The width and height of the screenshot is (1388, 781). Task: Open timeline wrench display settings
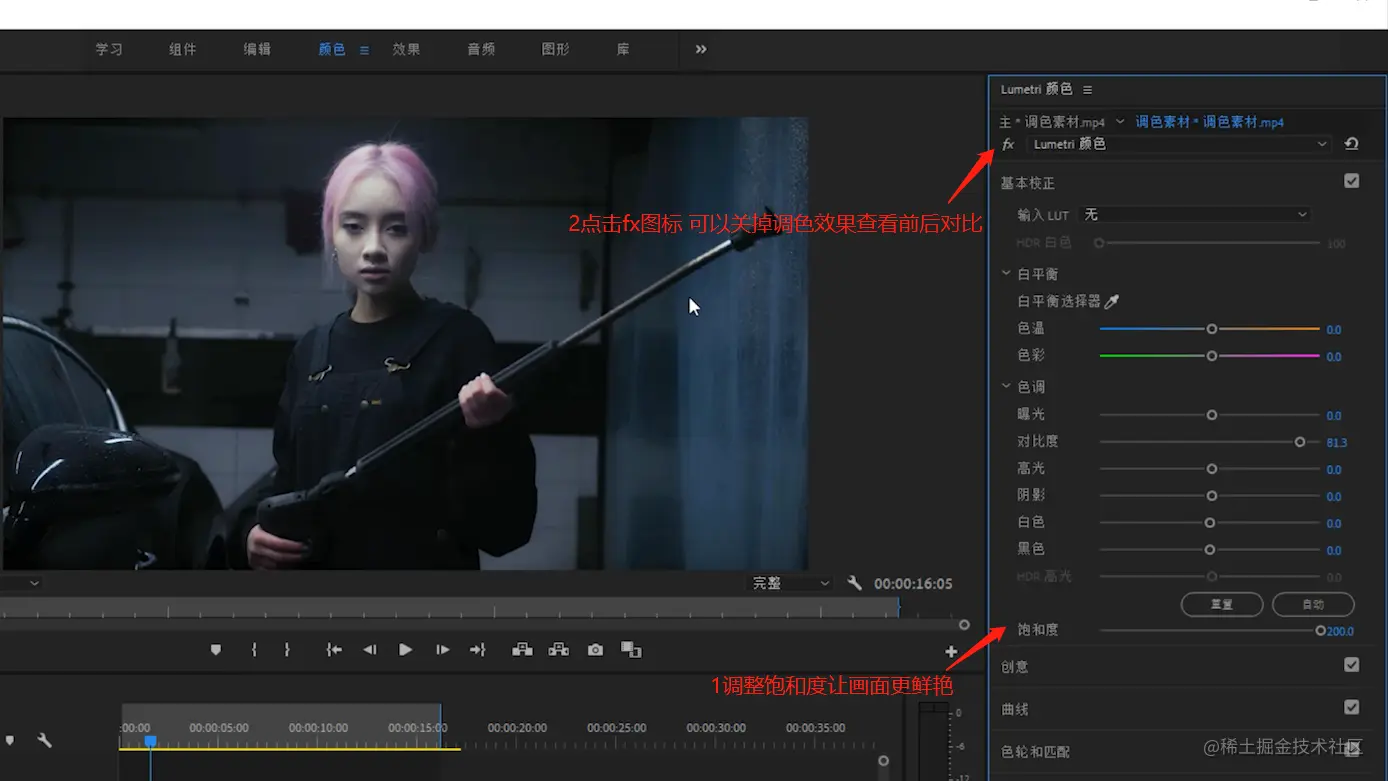[44, 741]
